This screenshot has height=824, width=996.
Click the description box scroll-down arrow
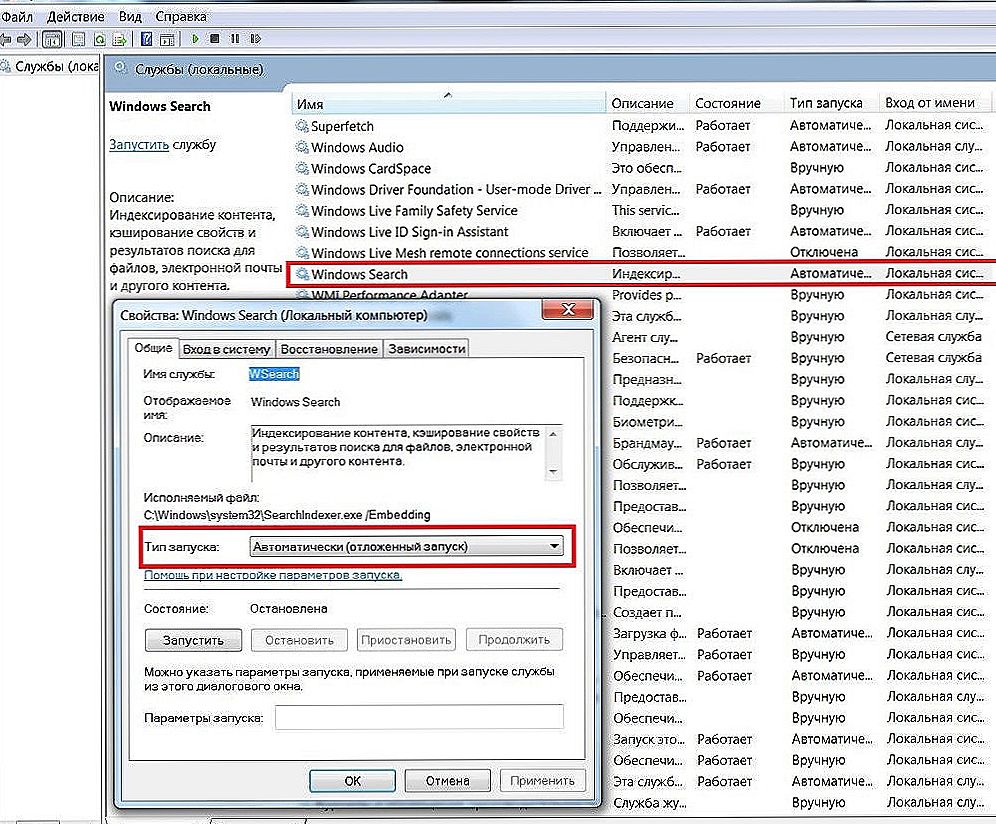coord(553,471)
